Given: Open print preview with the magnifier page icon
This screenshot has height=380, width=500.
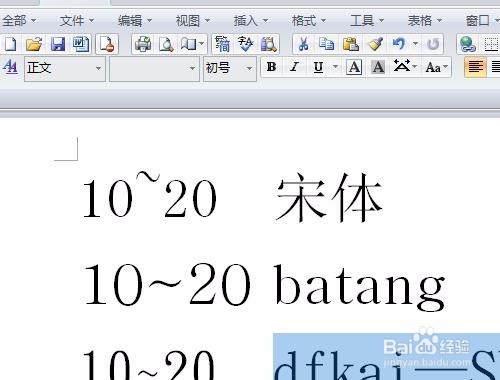Looking at the screenshot, I should (x=166, y=44).
